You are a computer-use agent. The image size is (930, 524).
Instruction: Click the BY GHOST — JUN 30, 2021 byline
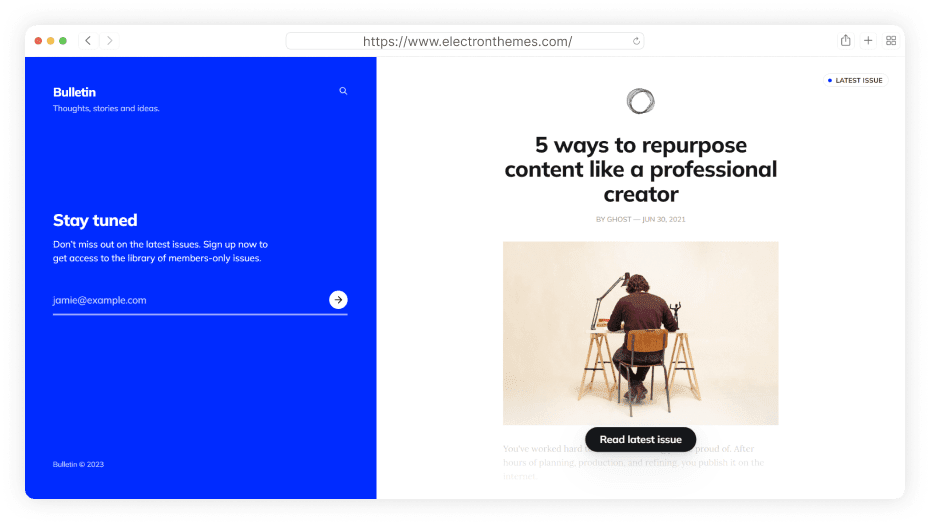[x=641, y=219]
